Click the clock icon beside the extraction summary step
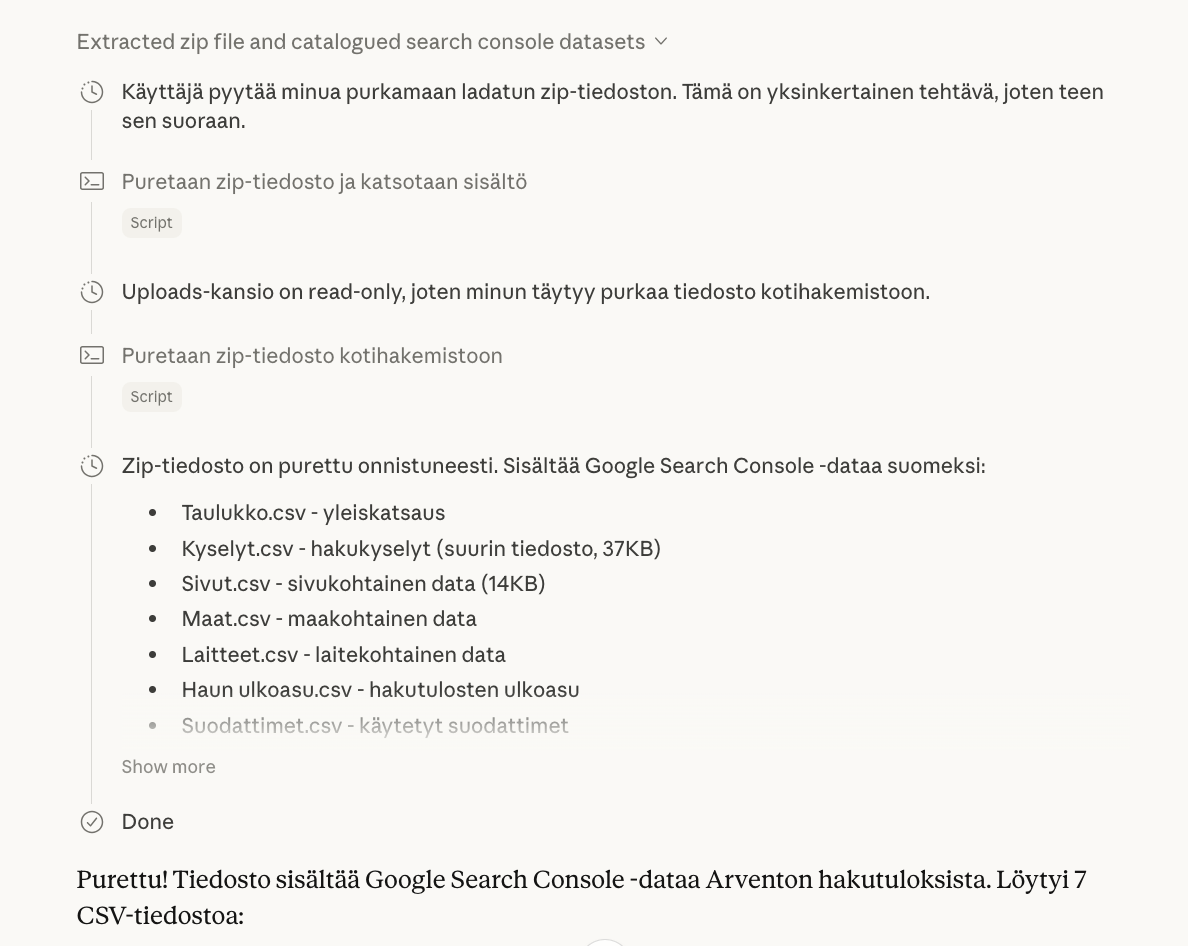This screenshot has height=946, width=1188. pos(91,466)
